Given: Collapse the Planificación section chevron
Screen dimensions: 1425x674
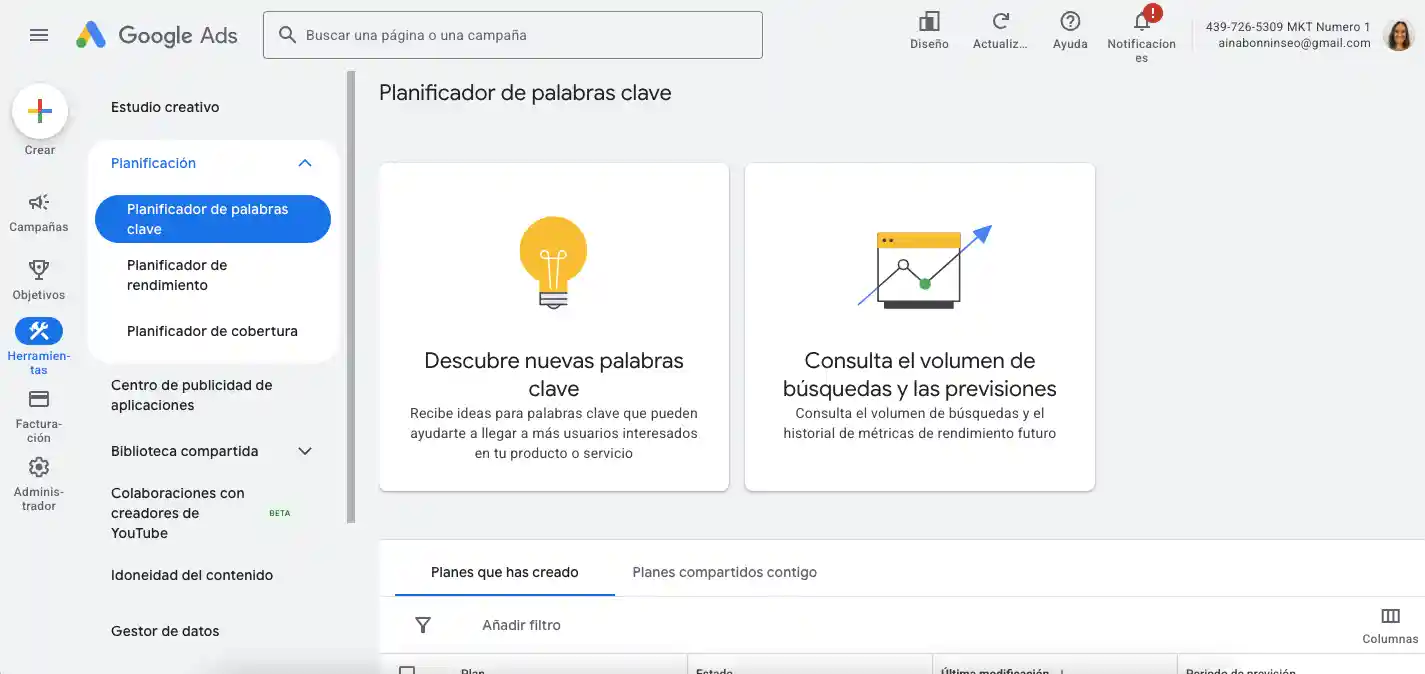Looking at the screenshot, I should tap(305, 163).
